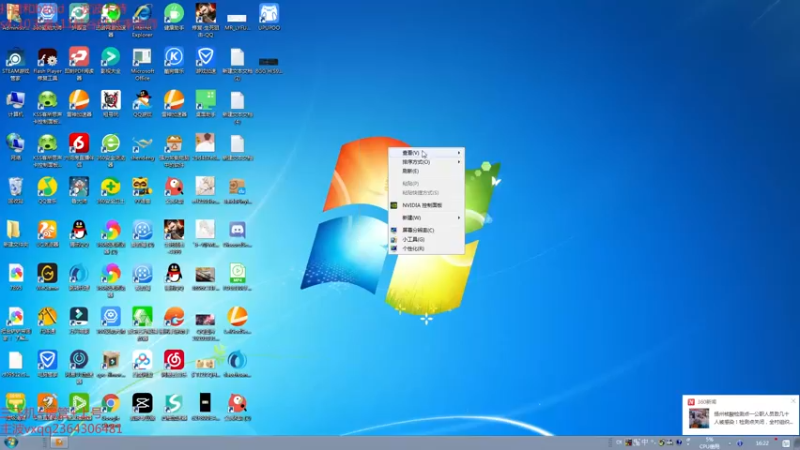Open the QQ游戏 penguin game icon
The height and width of the screenshot is (450, 800).
(x=142, y=104)
